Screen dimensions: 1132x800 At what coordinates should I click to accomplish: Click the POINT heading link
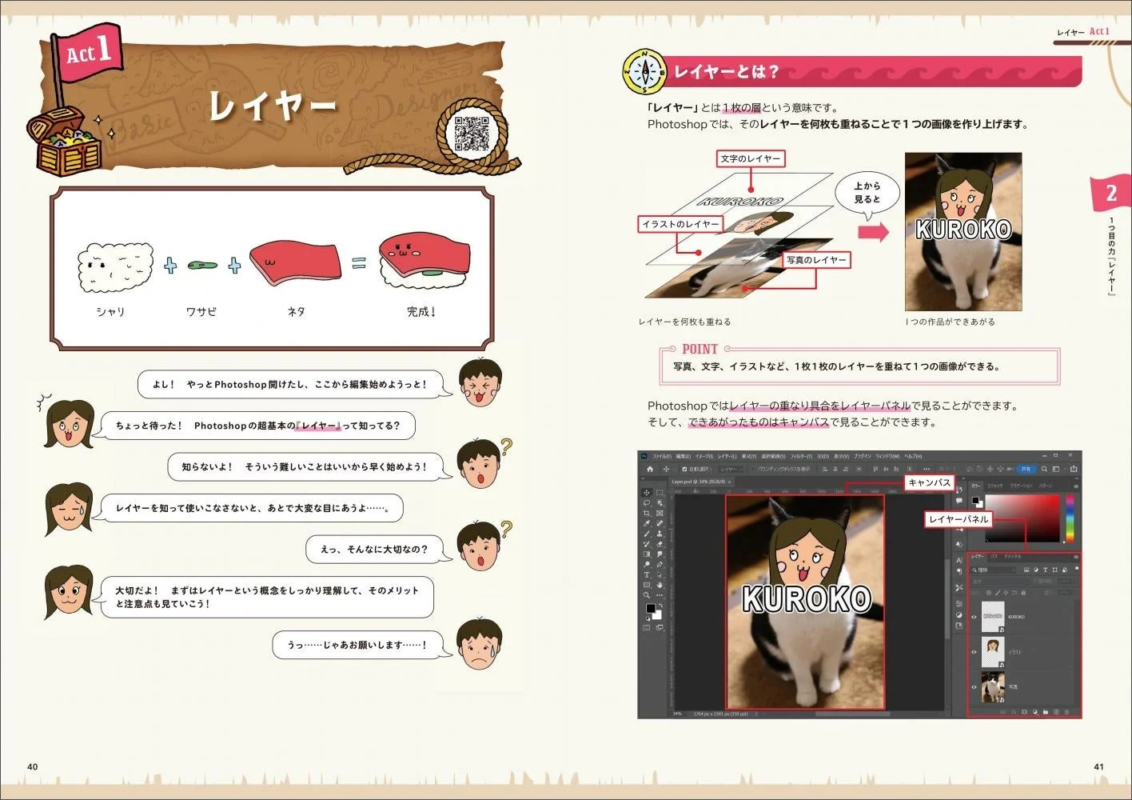point(698,349)
